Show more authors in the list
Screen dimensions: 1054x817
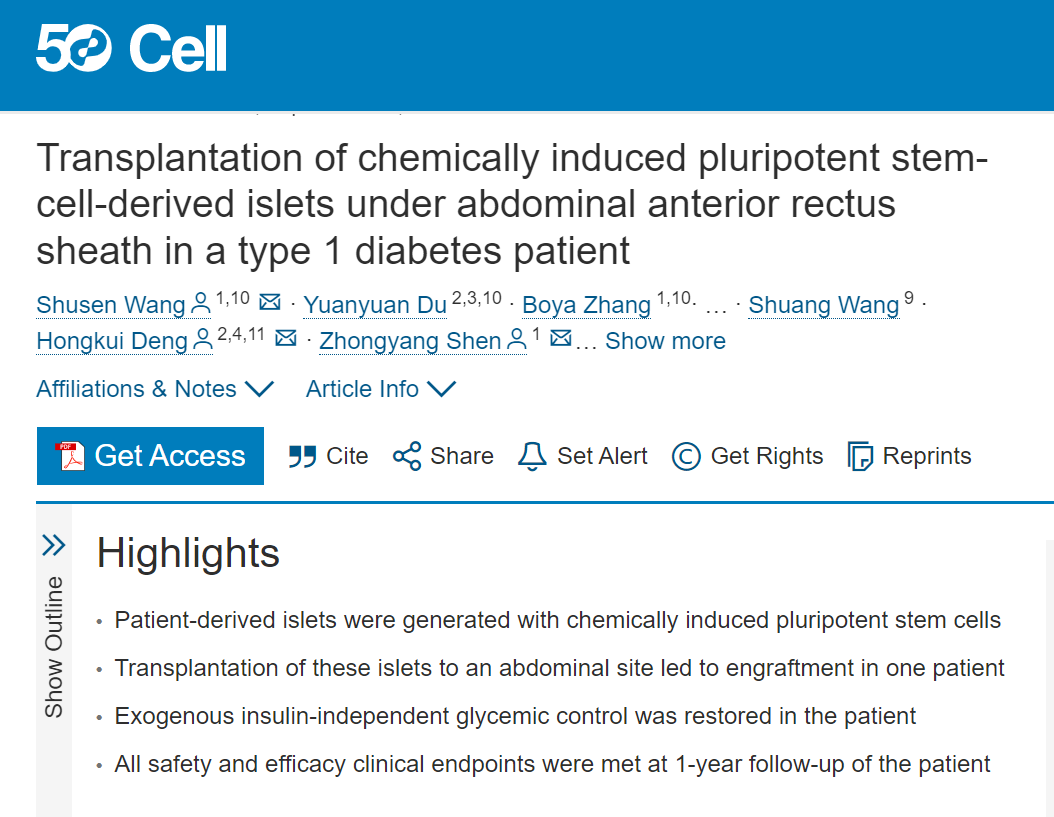coord(665,341)
